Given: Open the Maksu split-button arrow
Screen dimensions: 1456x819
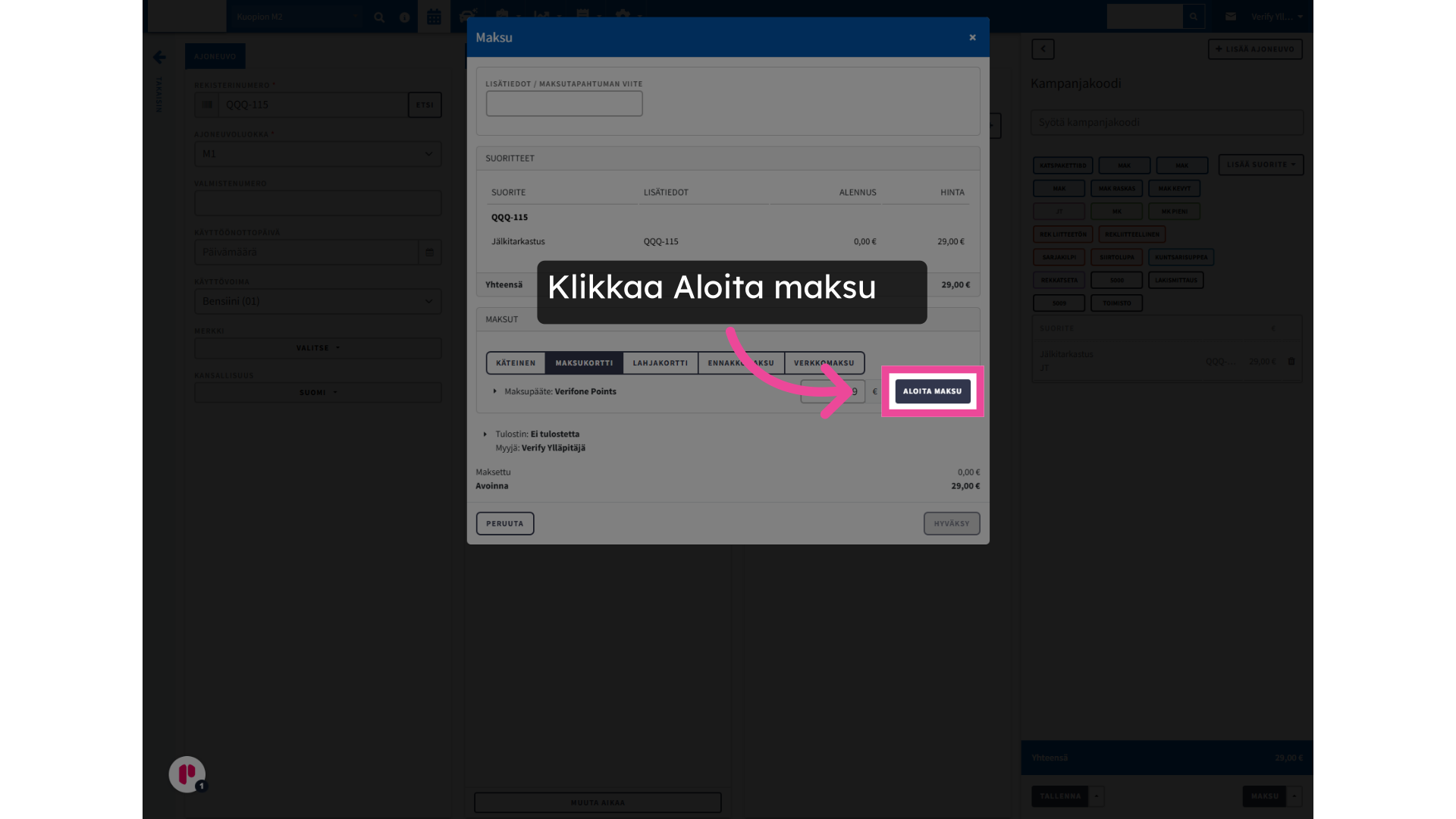Looking at the screenshot, I should click(x=1294, y=796).
